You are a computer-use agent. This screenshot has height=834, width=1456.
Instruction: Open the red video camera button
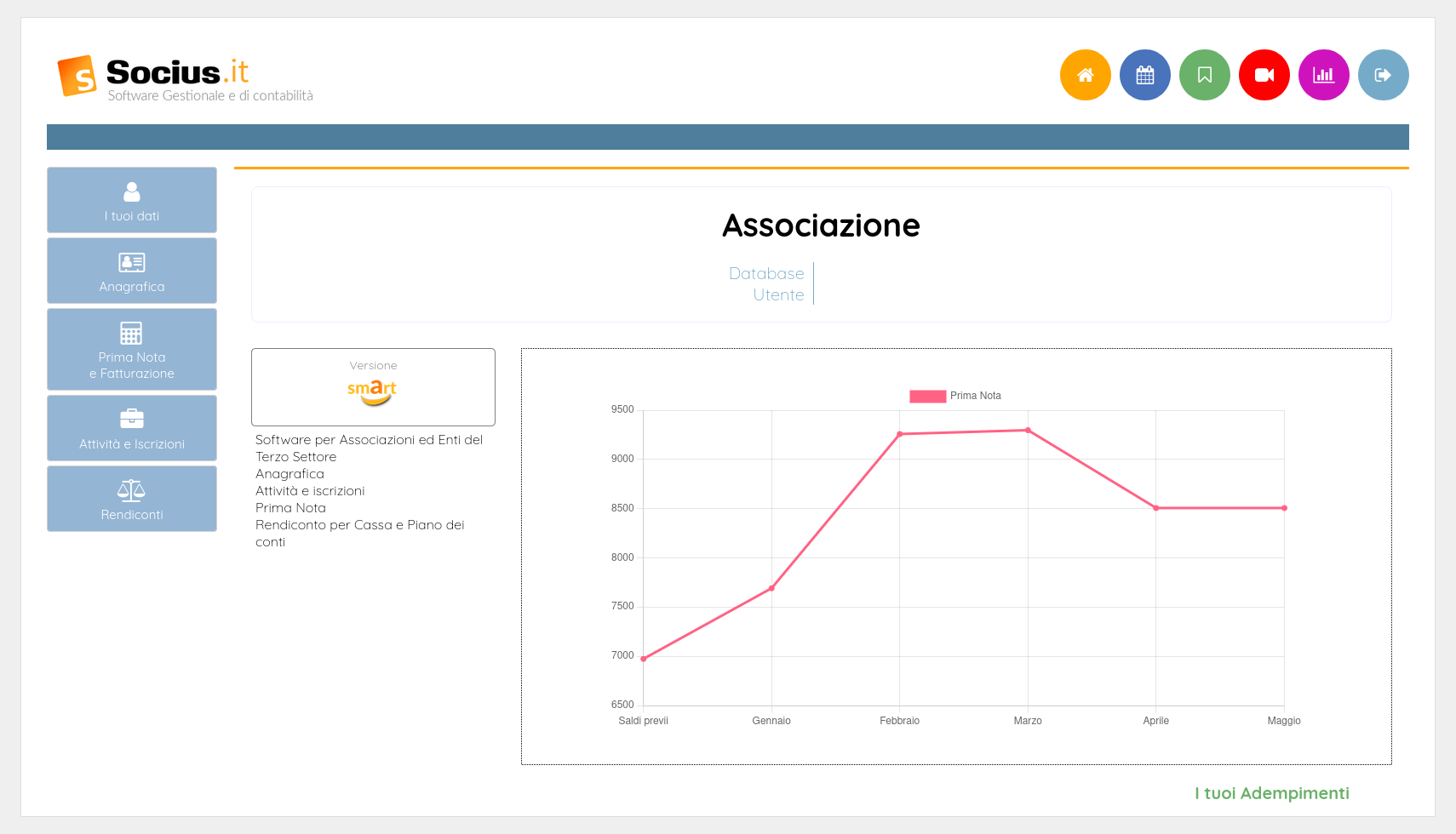coord(1264,75)
